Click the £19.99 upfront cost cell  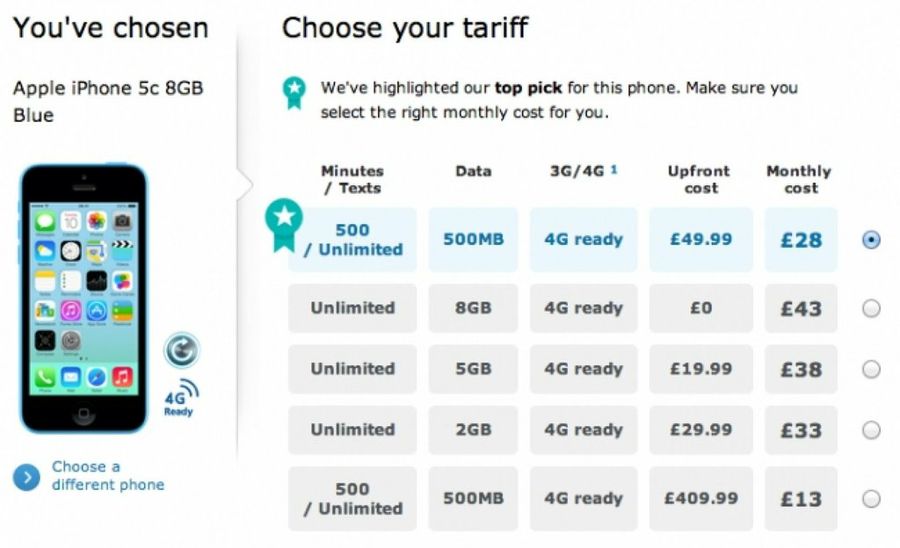[701, 369]
